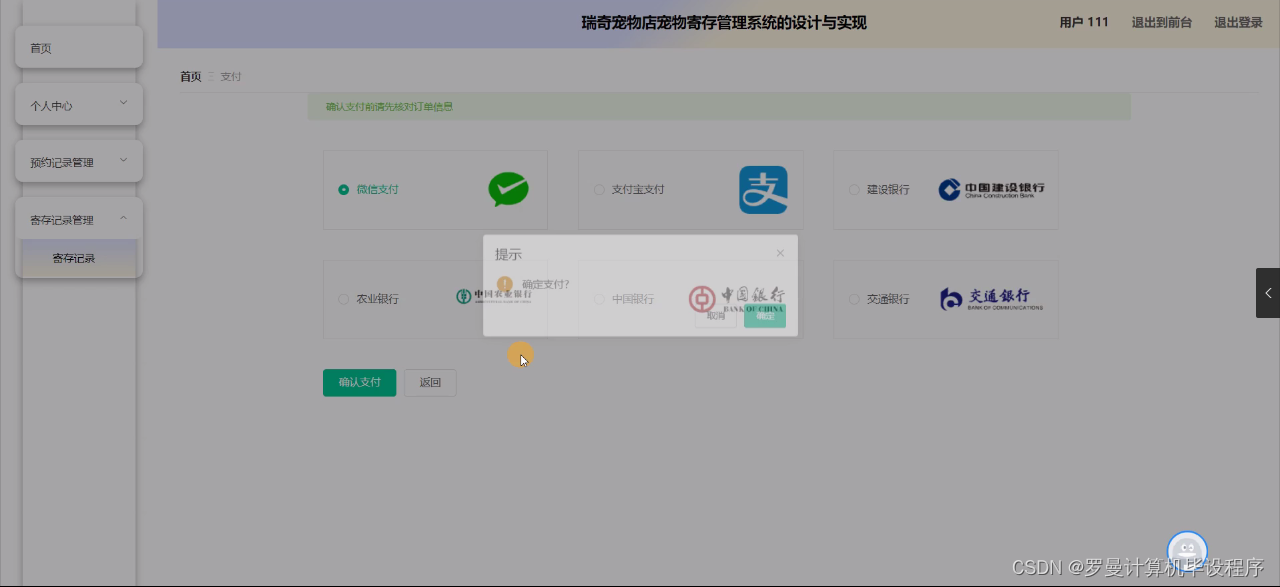Select the 中国银行 payment radio button
Screen dimensions: 1280x587
(x=598, y=298)
